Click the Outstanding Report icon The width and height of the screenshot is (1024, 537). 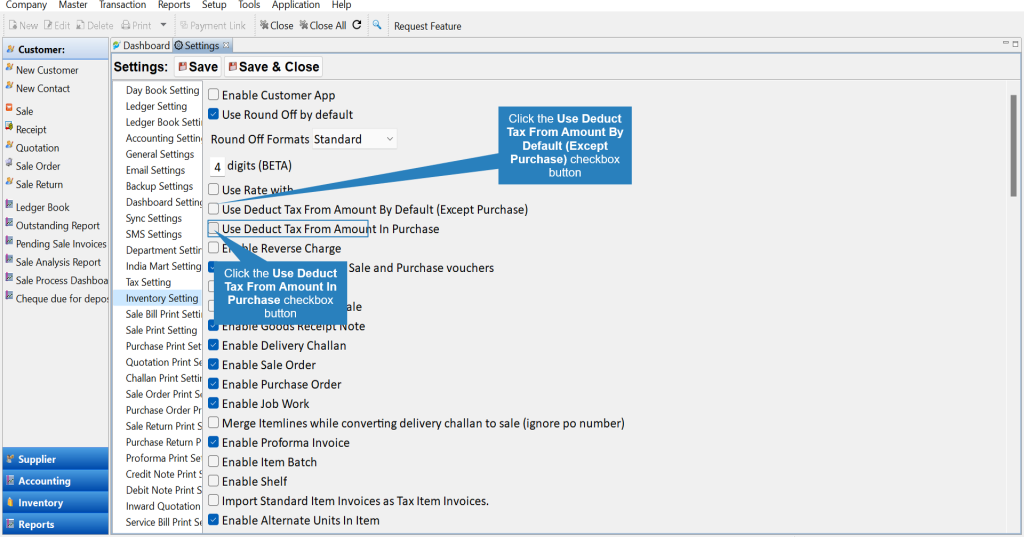point(9,223)
